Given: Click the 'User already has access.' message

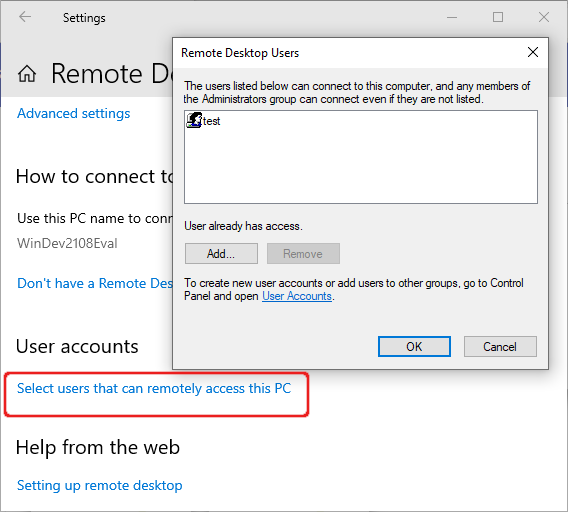Looking at the screenshot, I should tap(243, 226).
